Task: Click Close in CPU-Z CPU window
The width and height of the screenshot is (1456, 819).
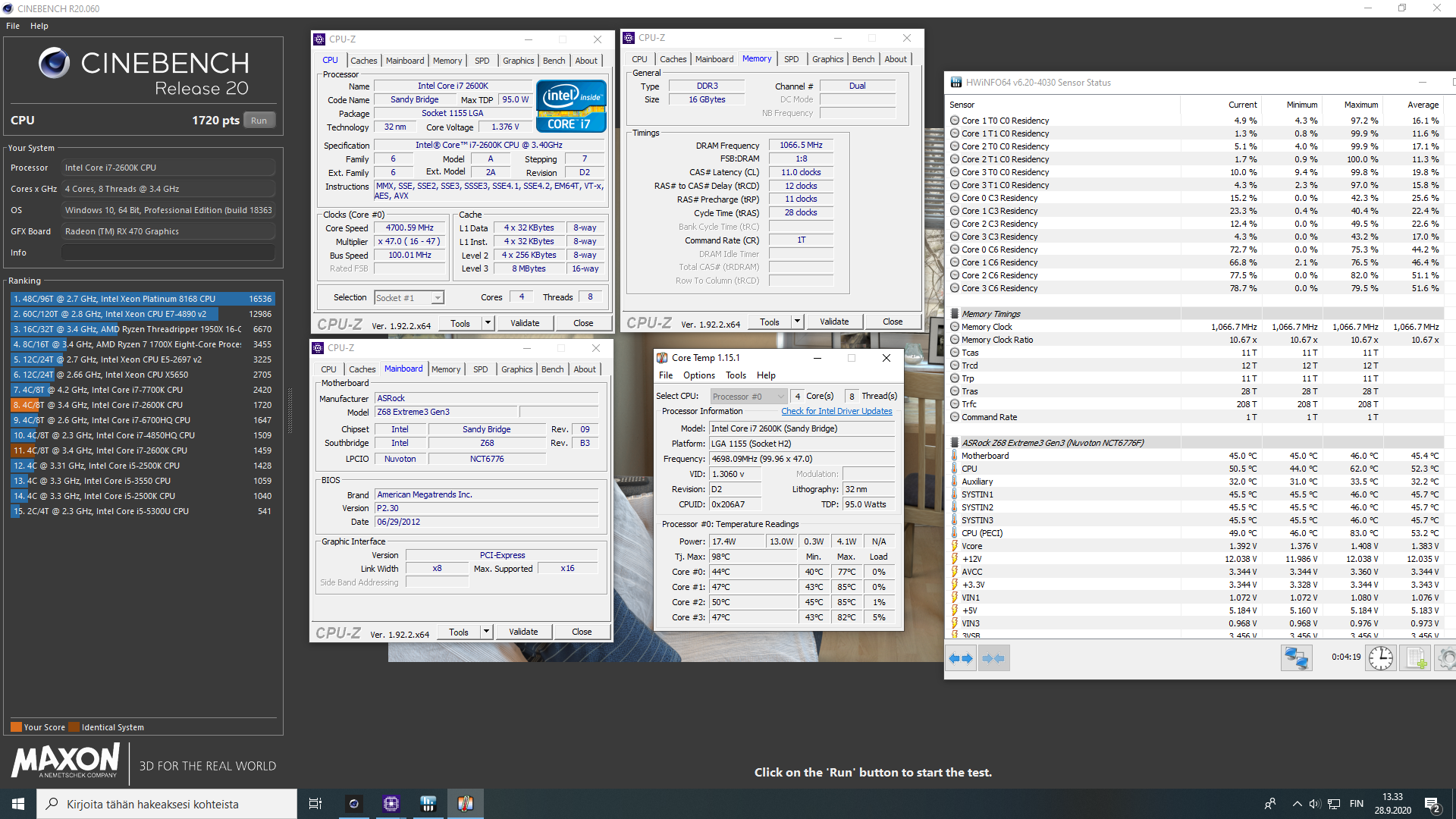Action: coord(583,324)
